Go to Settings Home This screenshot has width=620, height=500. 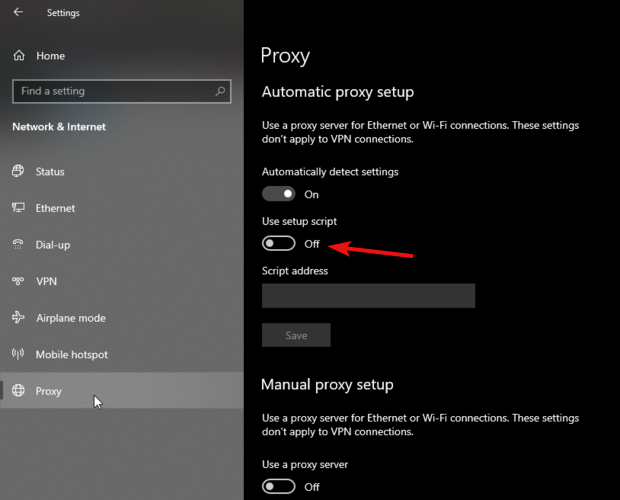coord(50,56)
